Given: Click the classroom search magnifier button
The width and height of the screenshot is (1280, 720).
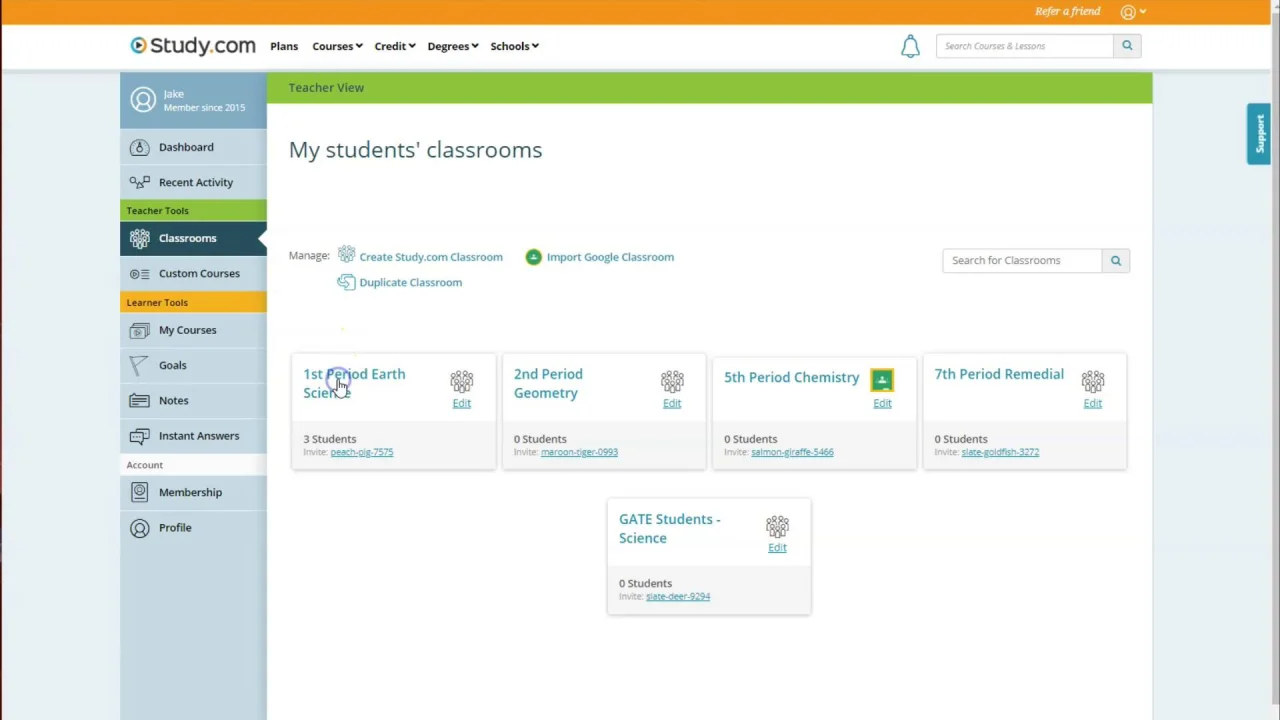Looking at the screenshot, I should point(1116,260).
